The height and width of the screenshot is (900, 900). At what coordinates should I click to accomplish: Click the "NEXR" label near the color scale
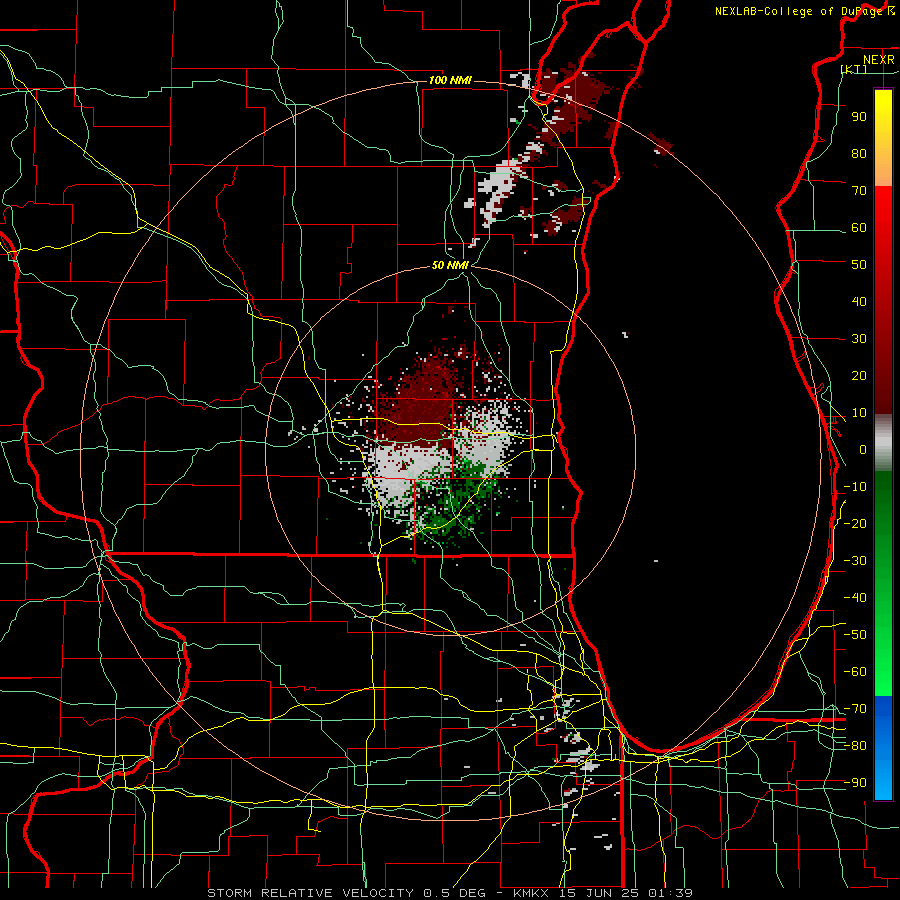pos(879,60)
